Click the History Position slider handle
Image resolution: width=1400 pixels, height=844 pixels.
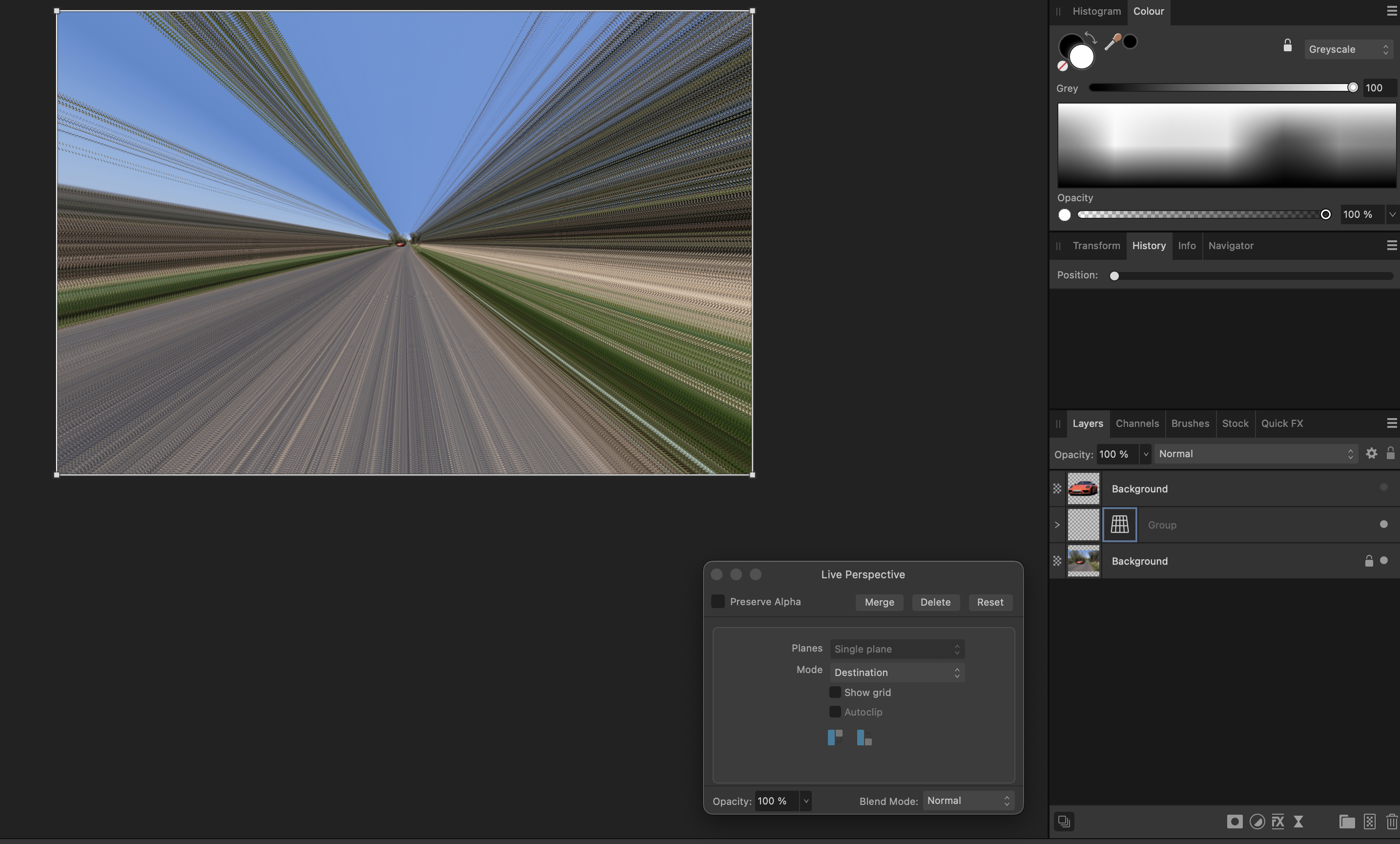1114,275
